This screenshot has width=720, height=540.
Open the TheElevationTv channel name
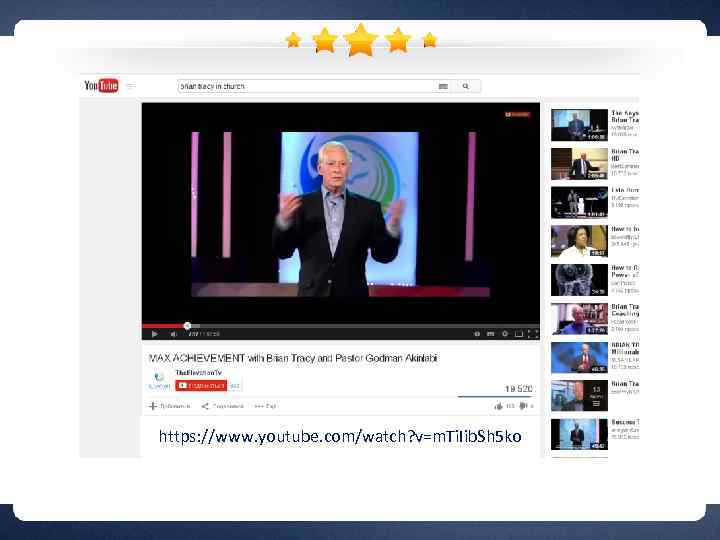198,372
